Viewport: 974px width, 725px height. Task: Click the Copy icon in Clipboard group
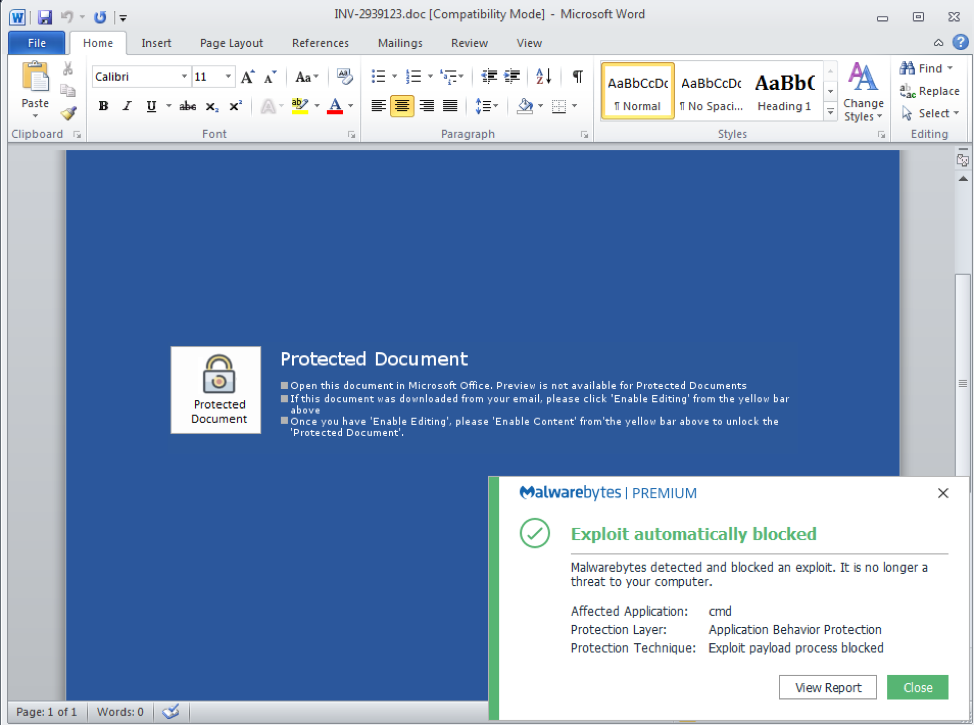point(68,91)
